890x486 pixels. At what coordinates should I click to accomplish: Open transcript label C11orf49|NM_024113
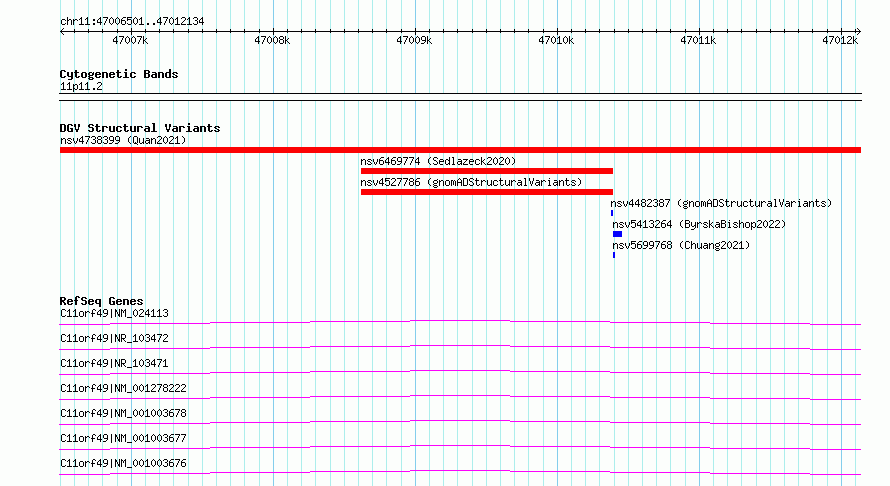[114, 313]
